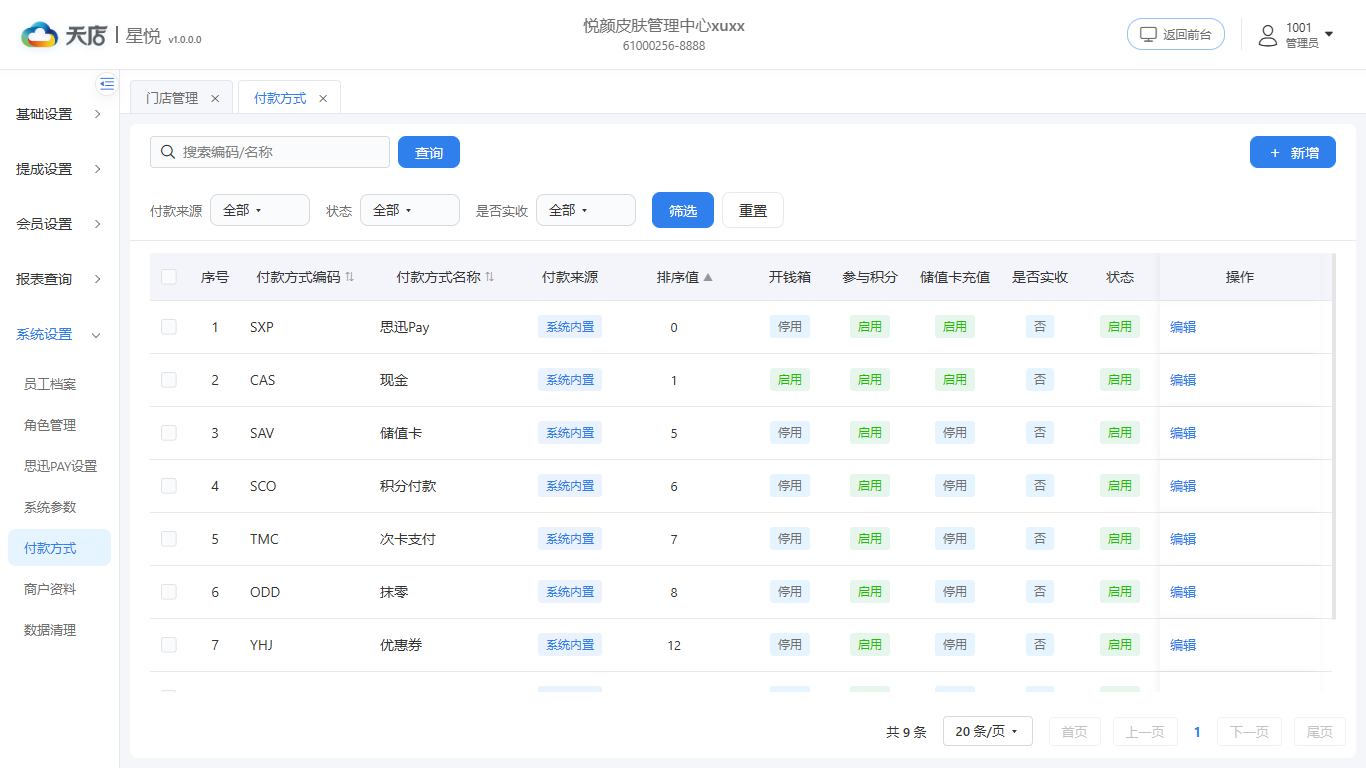Viewport: 1366px width, 768px height.
Task: Edit the 现金 payment method
Action: tap(1183, 380)
